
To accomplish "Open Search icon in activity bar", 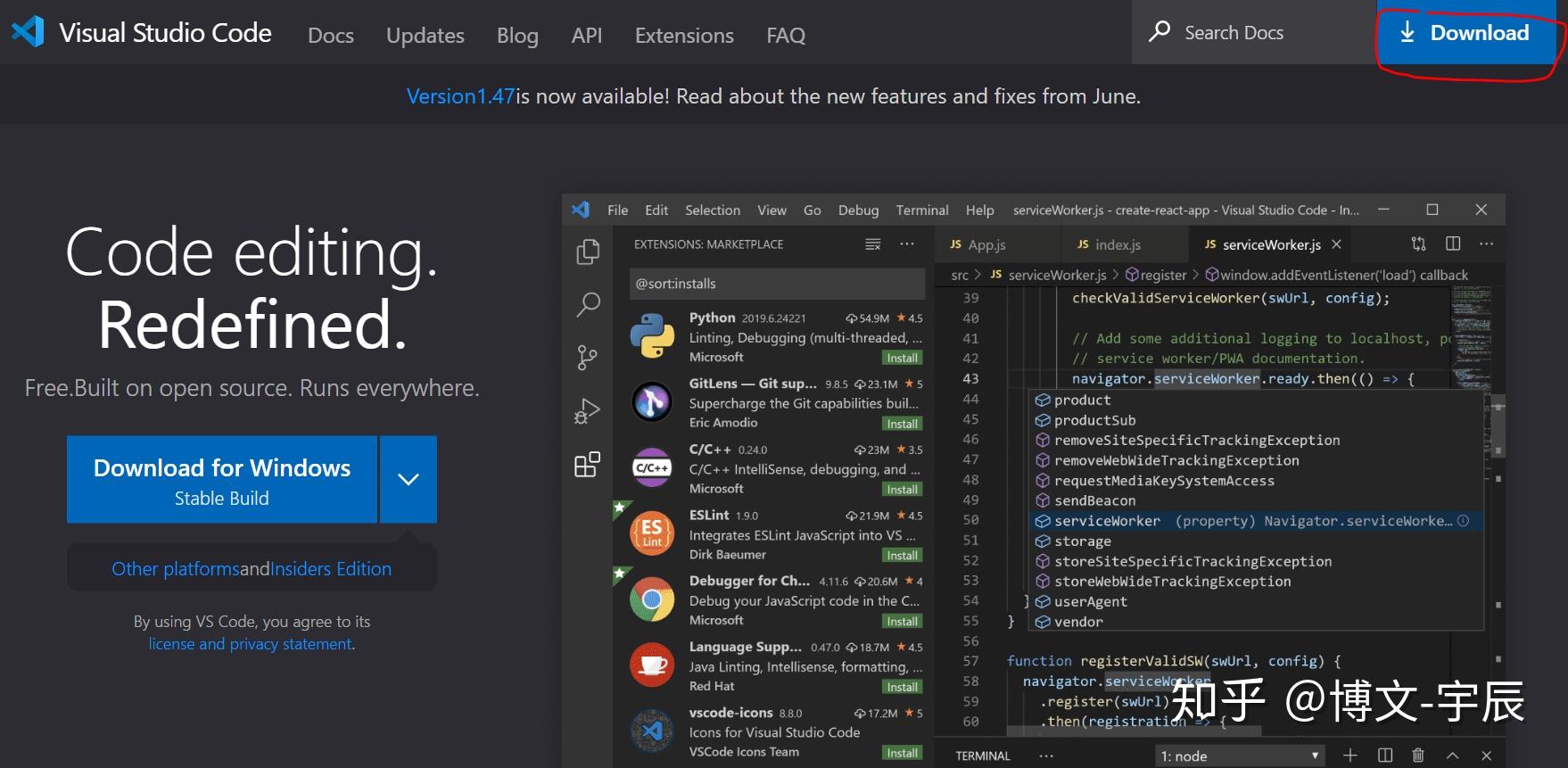I will point(588,305).
